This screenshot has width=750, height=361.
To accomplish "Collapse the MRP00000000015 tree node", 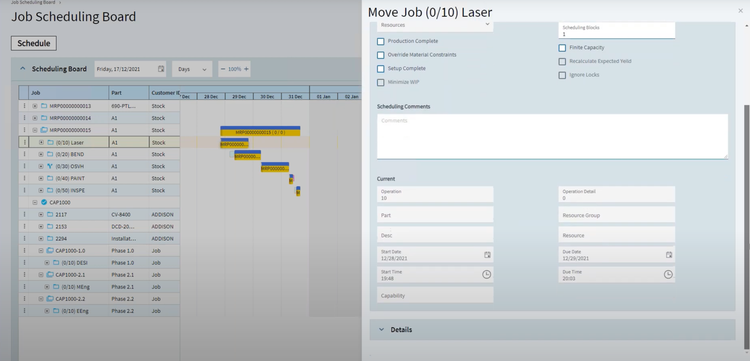I will pos(35,130).
